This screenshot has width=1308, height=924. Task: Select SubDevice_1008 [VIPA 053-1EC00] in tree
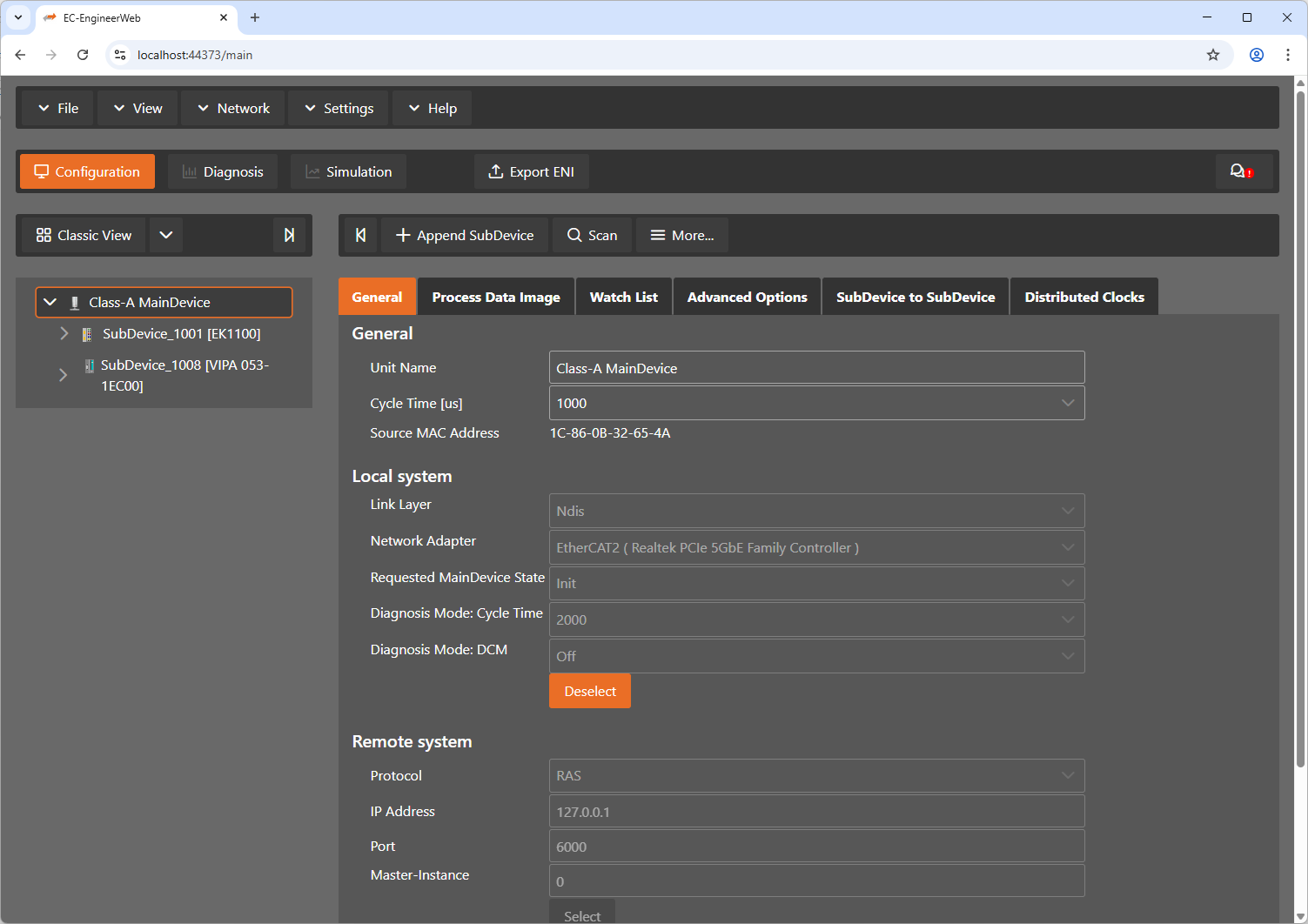coord(184,375)
